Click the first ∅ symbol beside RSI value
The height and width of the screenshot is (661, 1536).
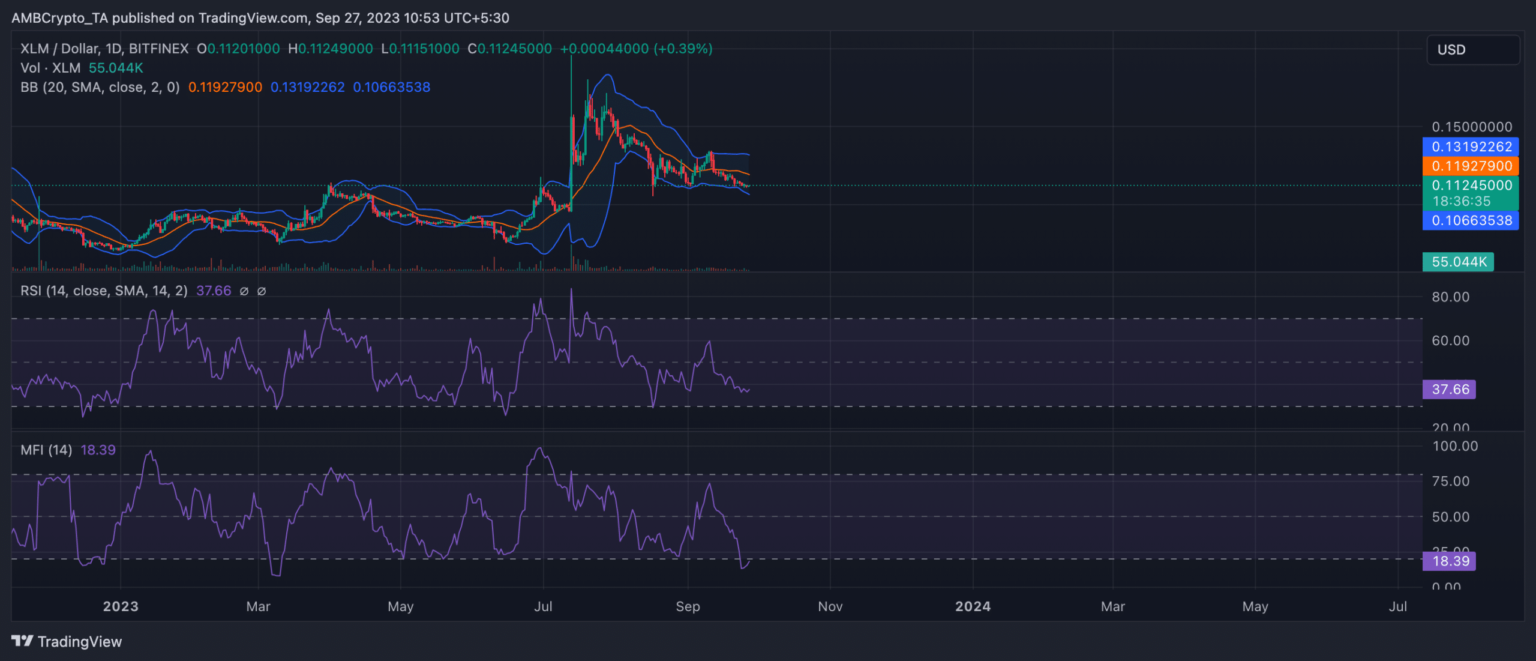[x=245, y=291]
